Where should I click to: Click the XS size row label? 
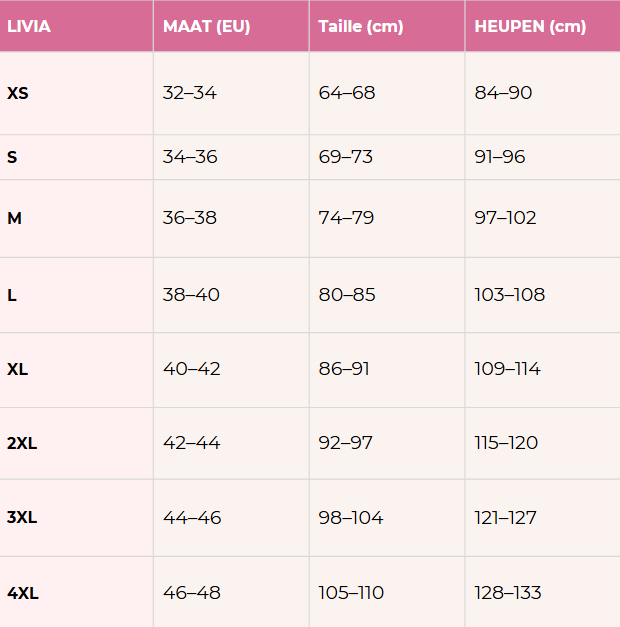[18, 93]
